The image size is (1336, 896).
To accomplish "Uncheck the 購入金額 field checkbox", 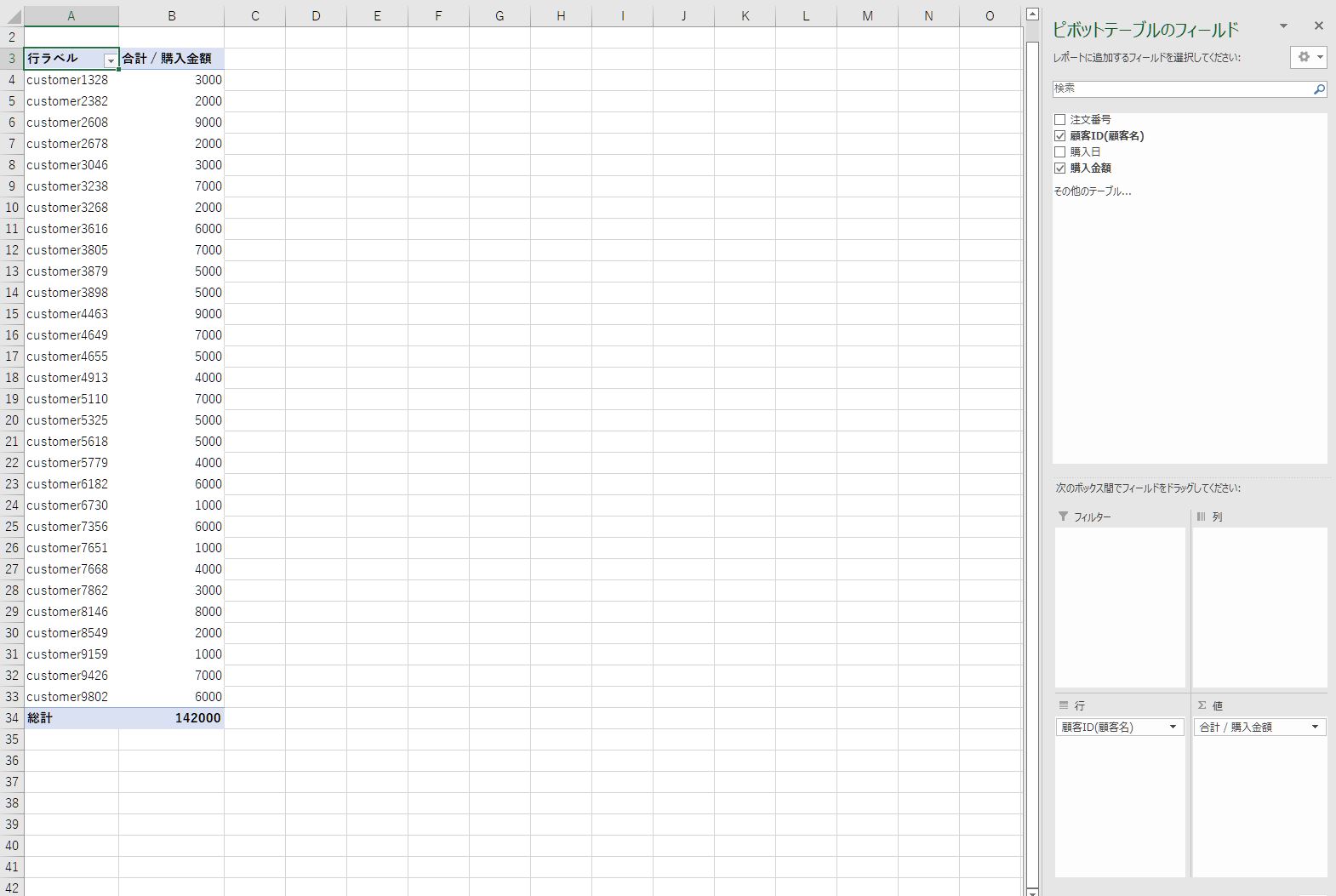I will point(1059,168).
